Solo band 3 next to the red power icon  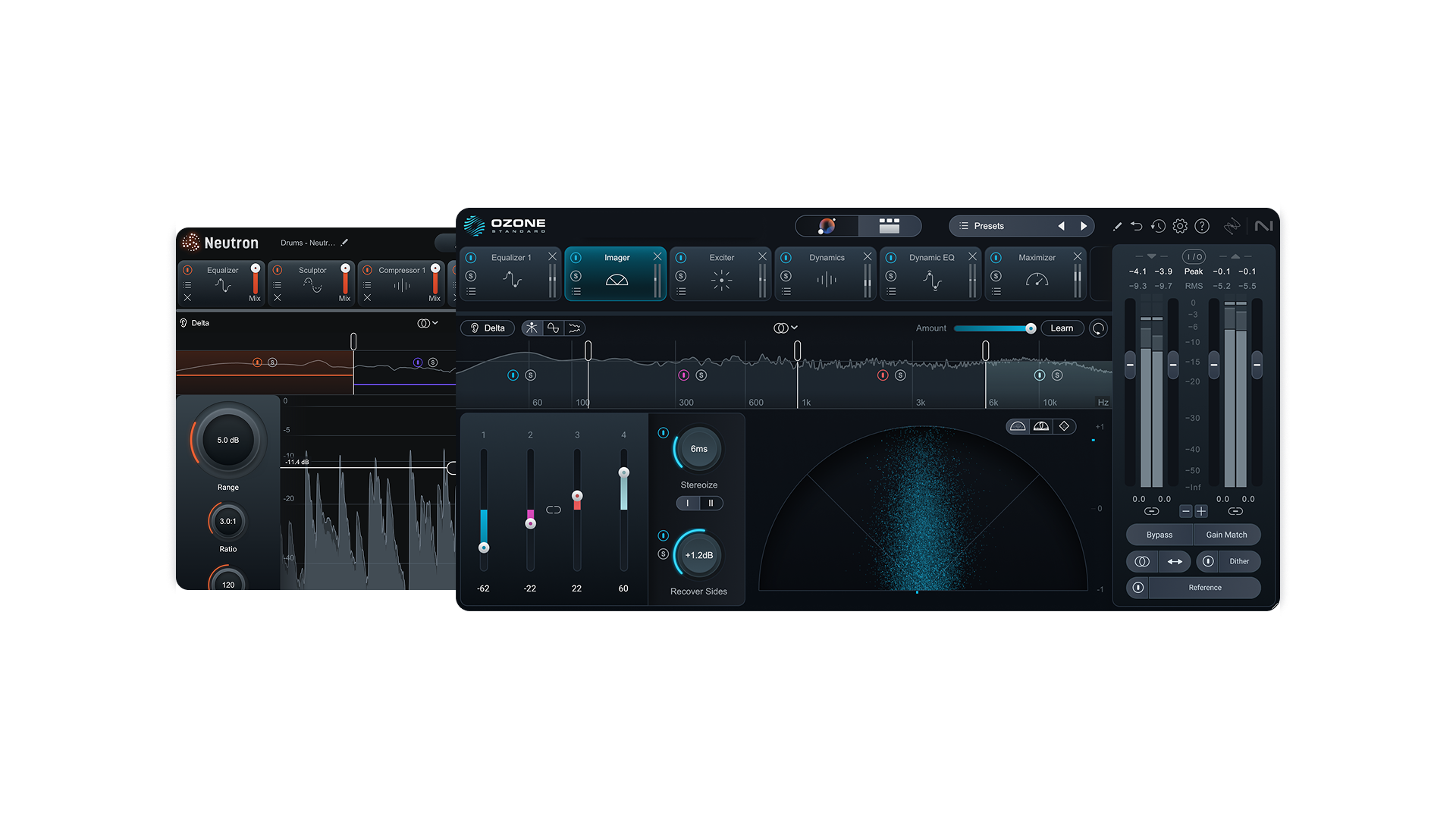(900, 375)
